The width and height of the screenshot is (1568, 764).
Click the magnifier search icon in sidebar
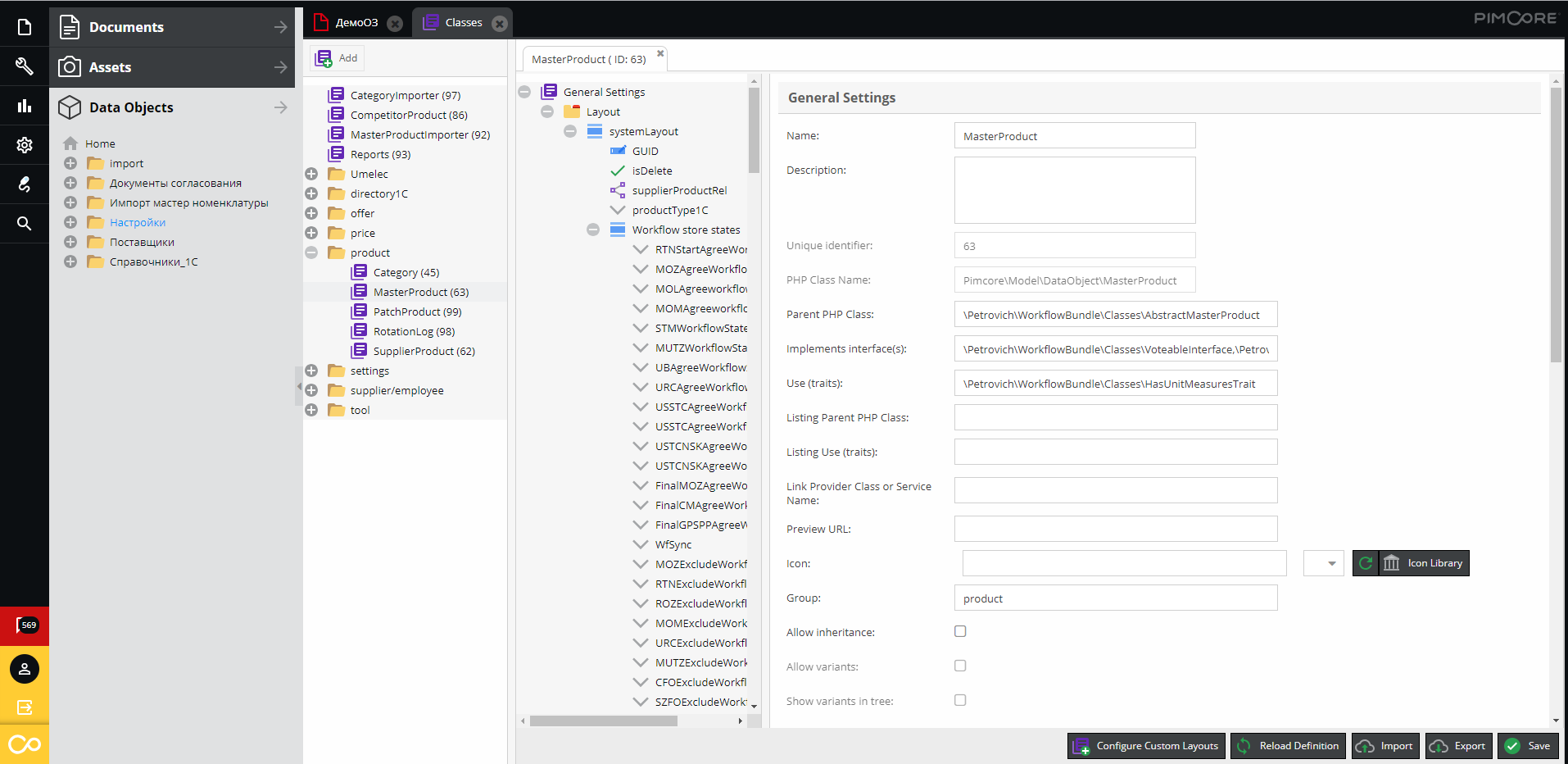[25, 223]
